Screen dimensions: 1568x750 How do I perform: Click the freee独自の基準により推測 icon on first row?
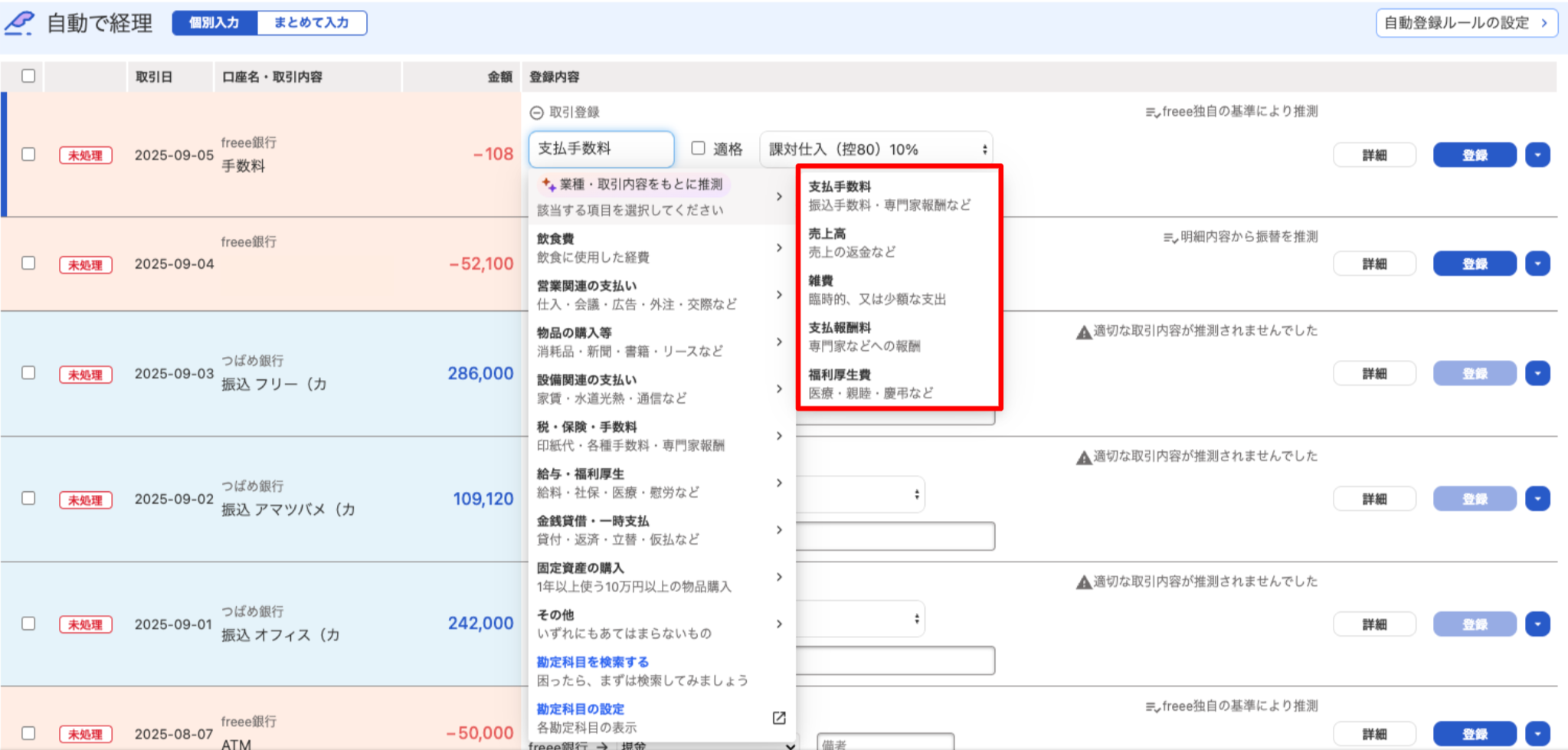[x=1152, y=113]
